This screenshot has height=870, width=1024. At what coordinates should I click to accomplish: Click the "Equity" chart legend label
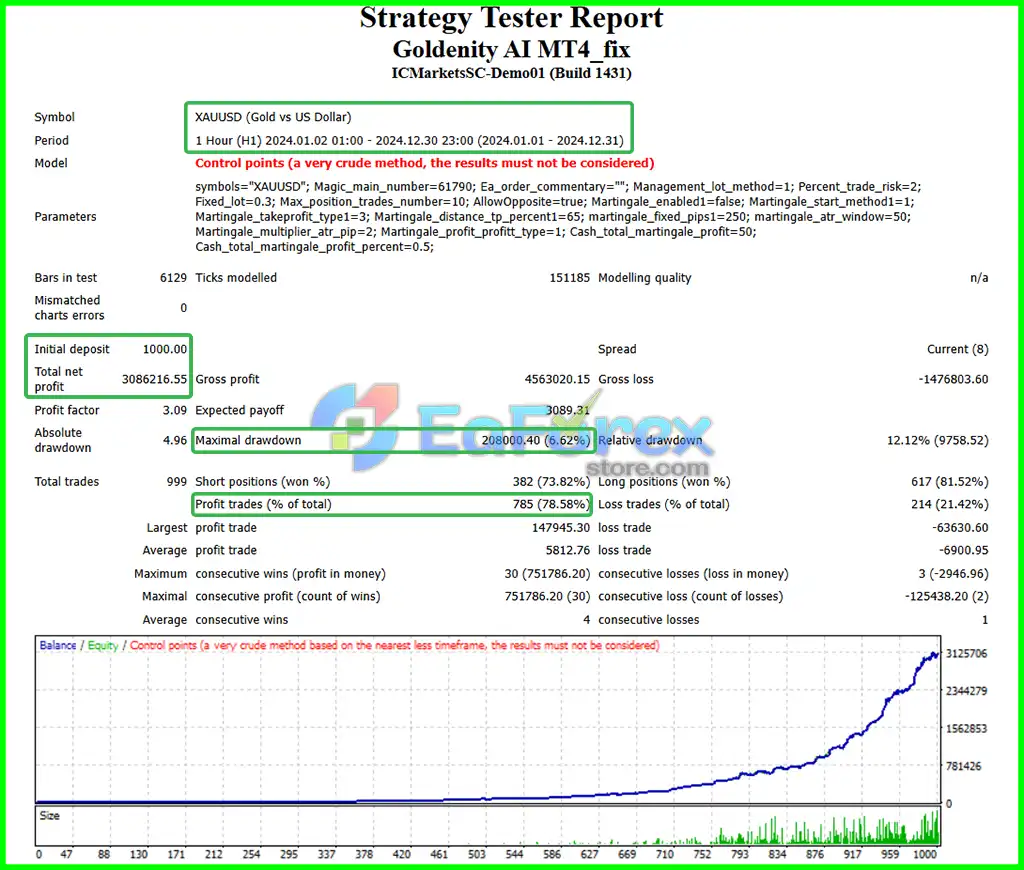coord(103,645)
